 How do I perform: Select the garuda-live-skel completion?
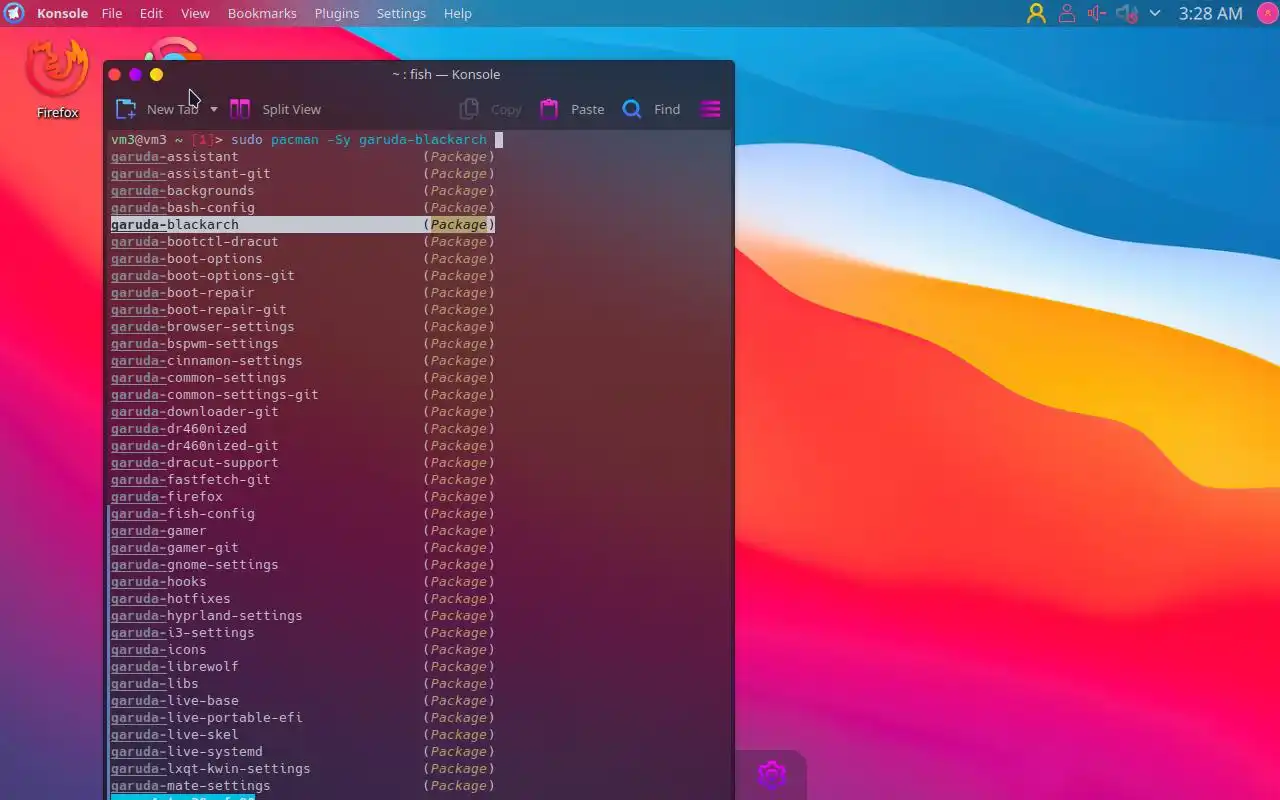303,734
